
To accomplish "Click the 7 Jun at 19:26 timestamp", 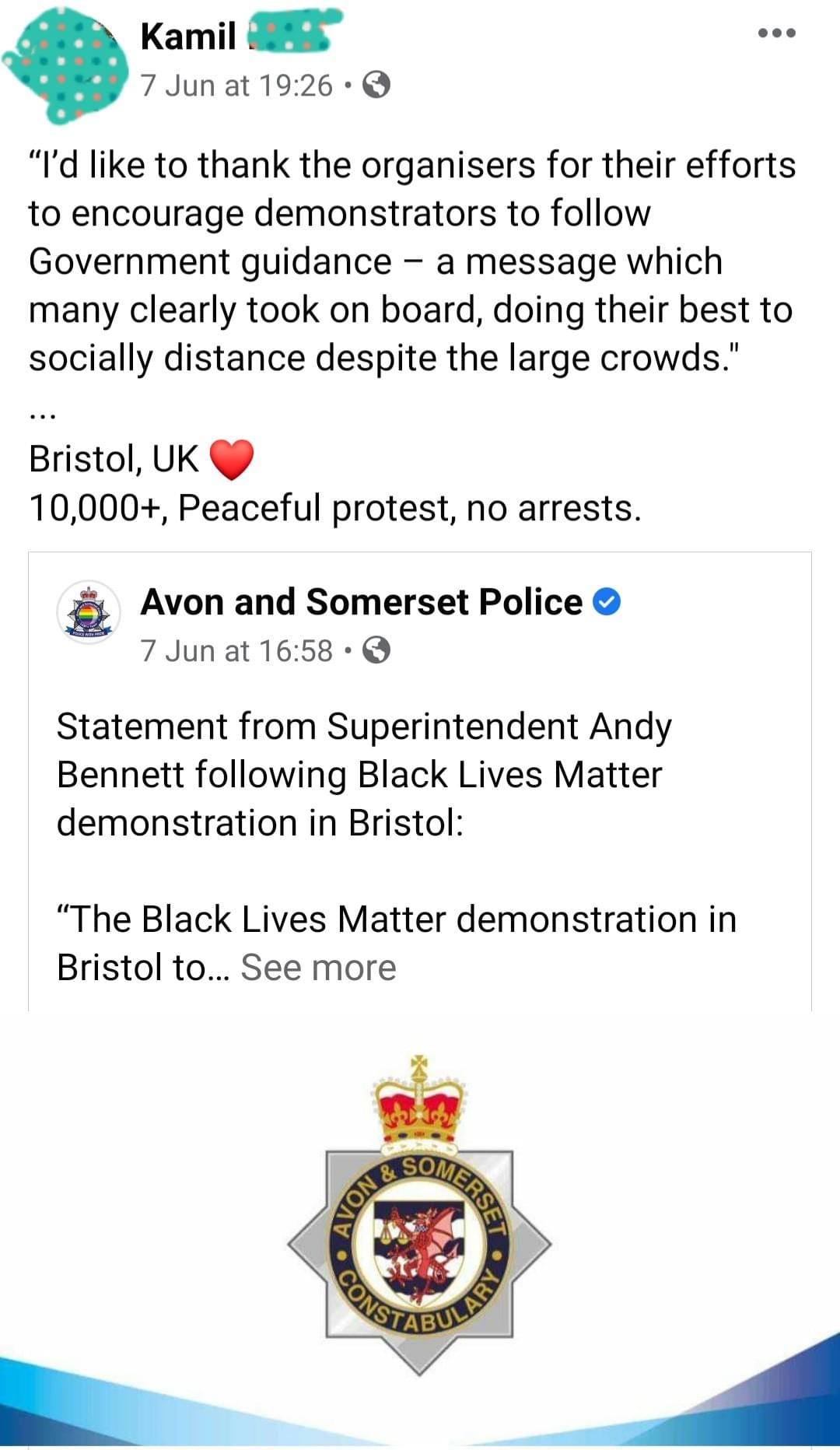I will tap(236, 85).
